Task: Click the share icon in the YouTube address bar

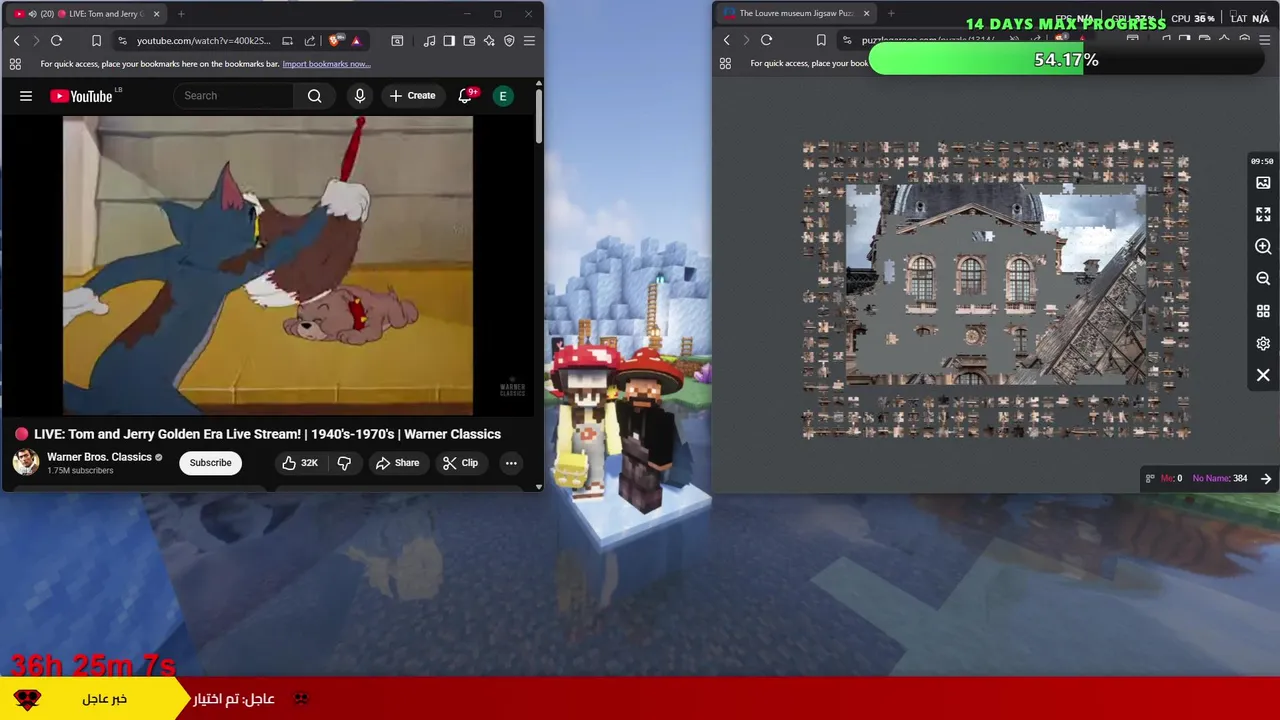Action: tap(309, 40)
